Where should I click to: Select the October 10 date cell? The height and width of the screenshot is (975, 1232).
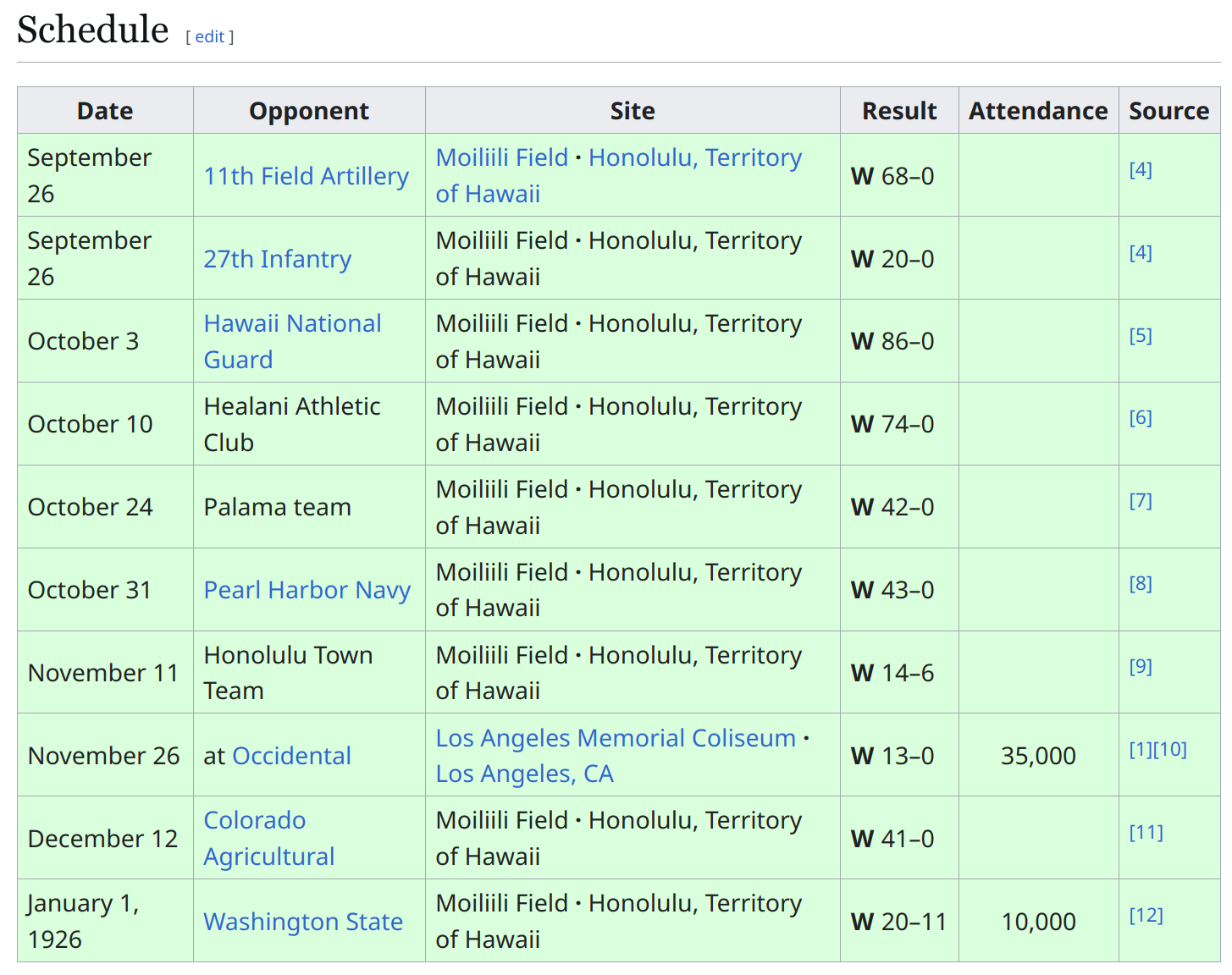[105, 424]
